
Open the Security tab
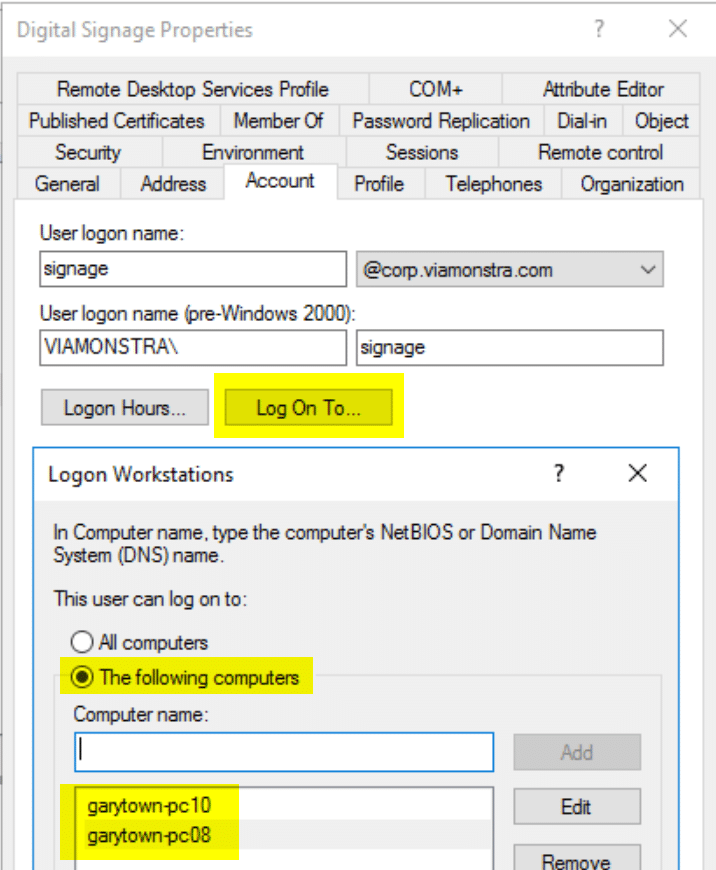tap(88, 153)
